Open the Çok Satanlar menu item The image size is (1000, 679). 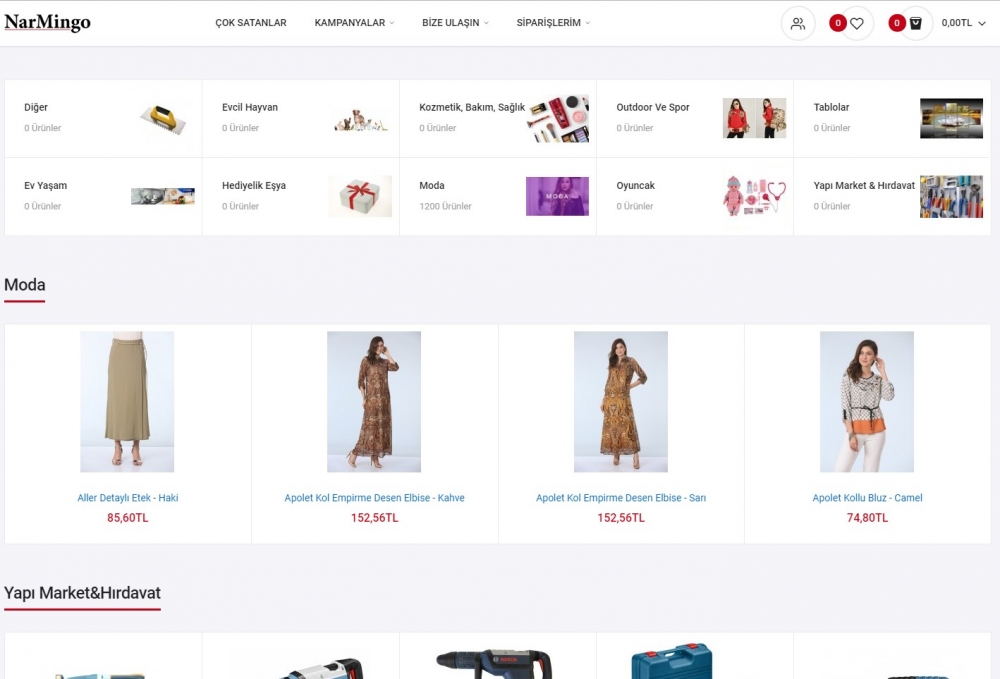click(251, 23)
